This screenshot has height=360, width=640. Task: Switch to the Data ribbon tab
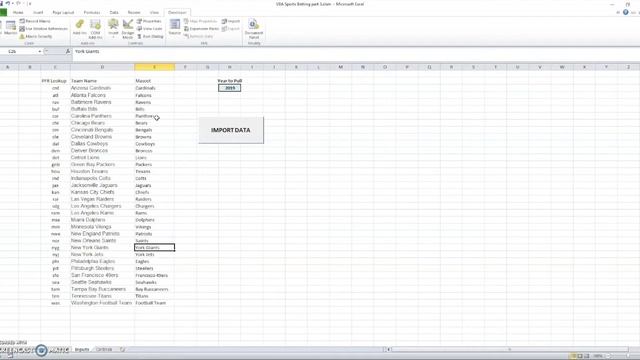[x=114, y=13]
